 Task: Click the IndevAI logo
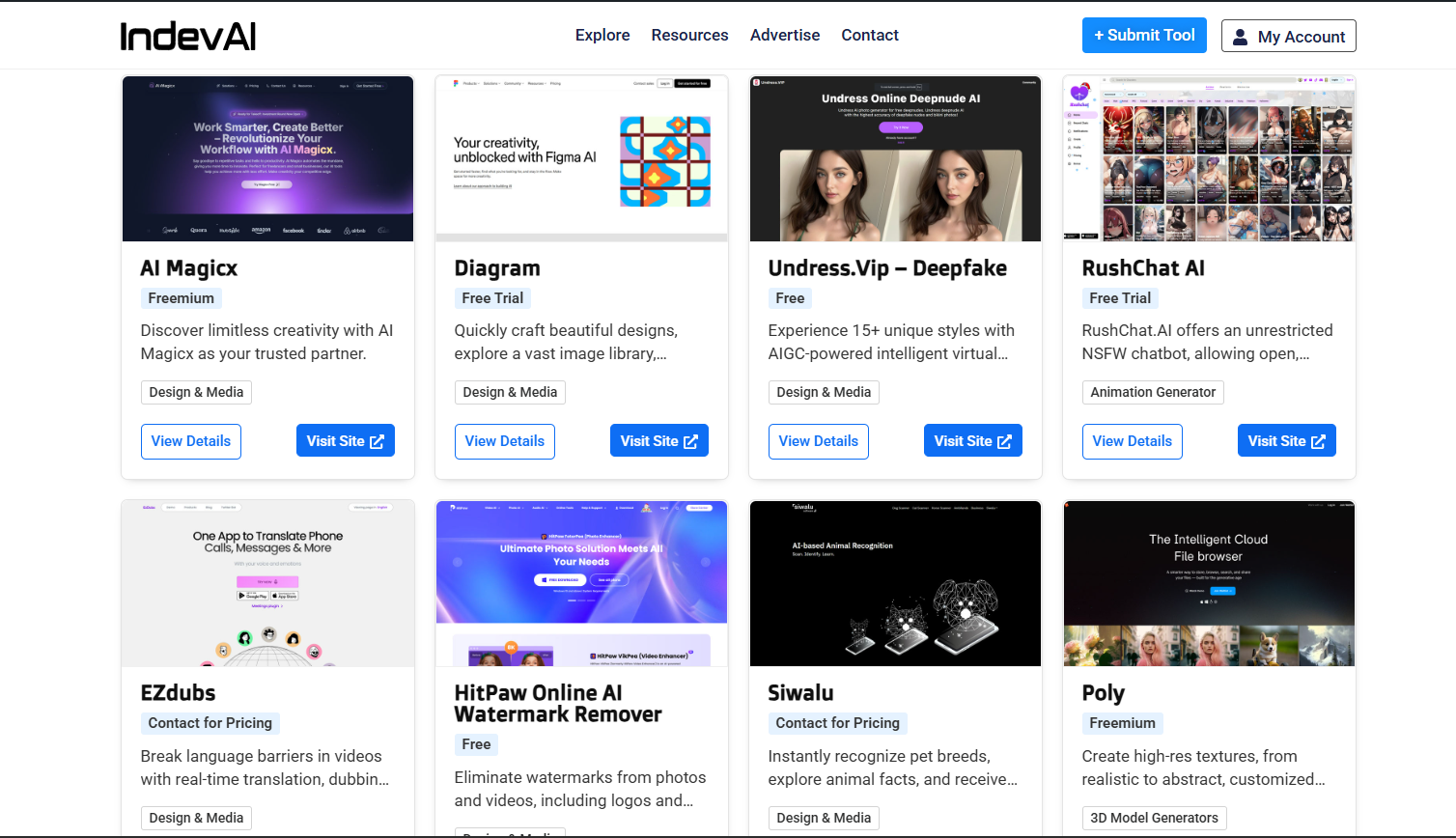[188, 36]
